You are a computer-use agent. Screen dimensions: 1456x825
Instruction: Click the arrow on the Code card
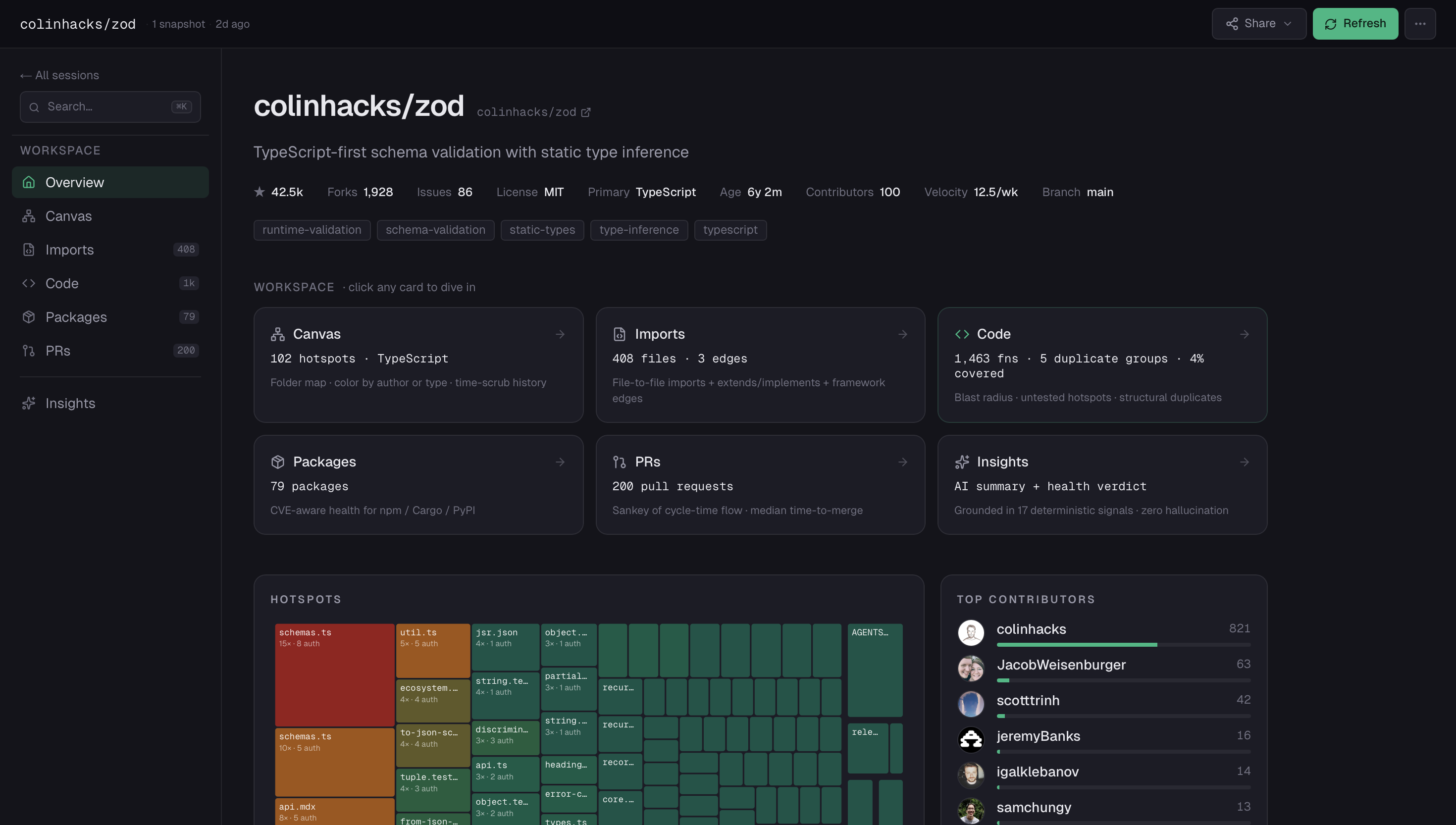[x=1244, y=334]
